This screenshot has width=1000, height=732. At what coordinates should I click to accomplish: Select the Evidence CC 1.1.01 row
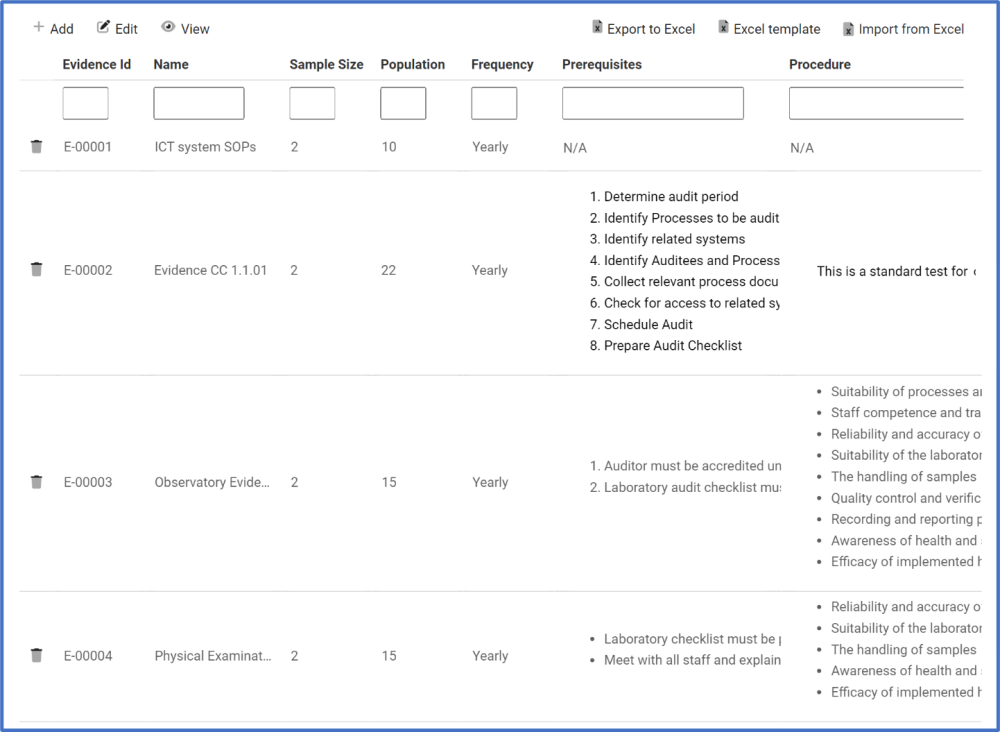point(210,270)
